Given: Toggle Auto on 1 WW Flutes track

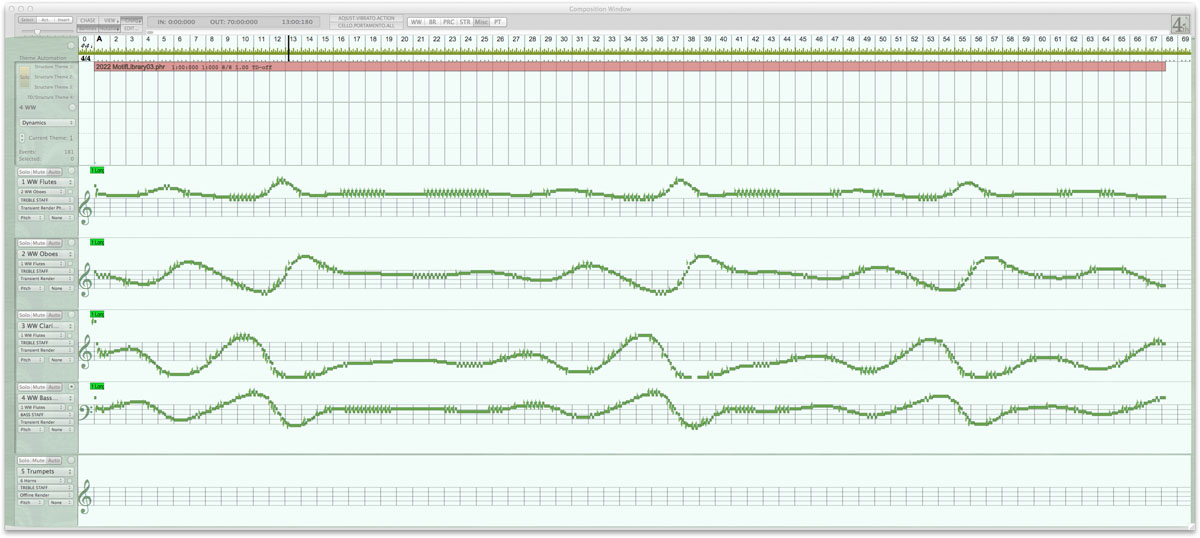Looking at the screenshot, I should [55, 171].
